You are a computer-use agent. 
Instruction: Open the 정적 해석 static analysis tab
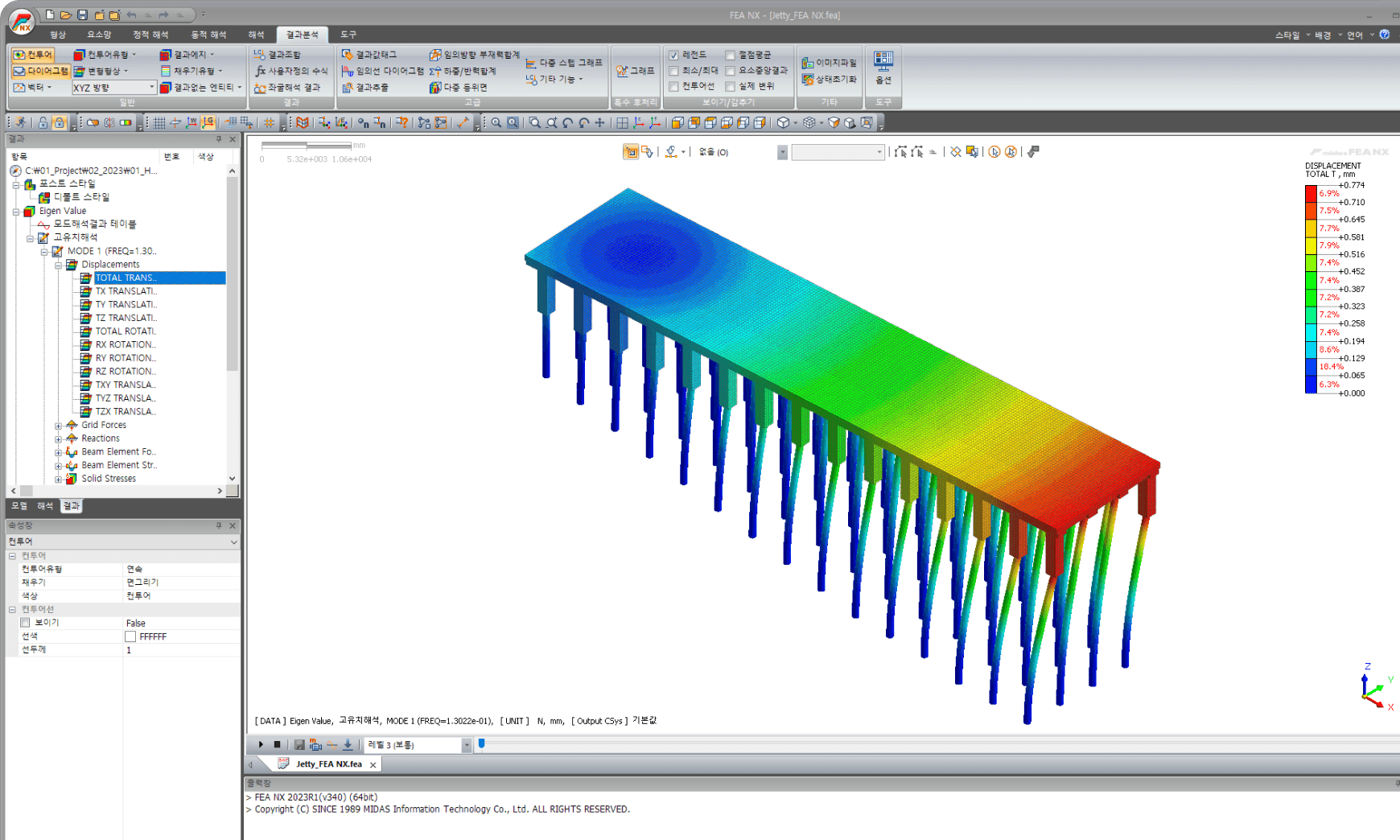[x=150, y=35]
